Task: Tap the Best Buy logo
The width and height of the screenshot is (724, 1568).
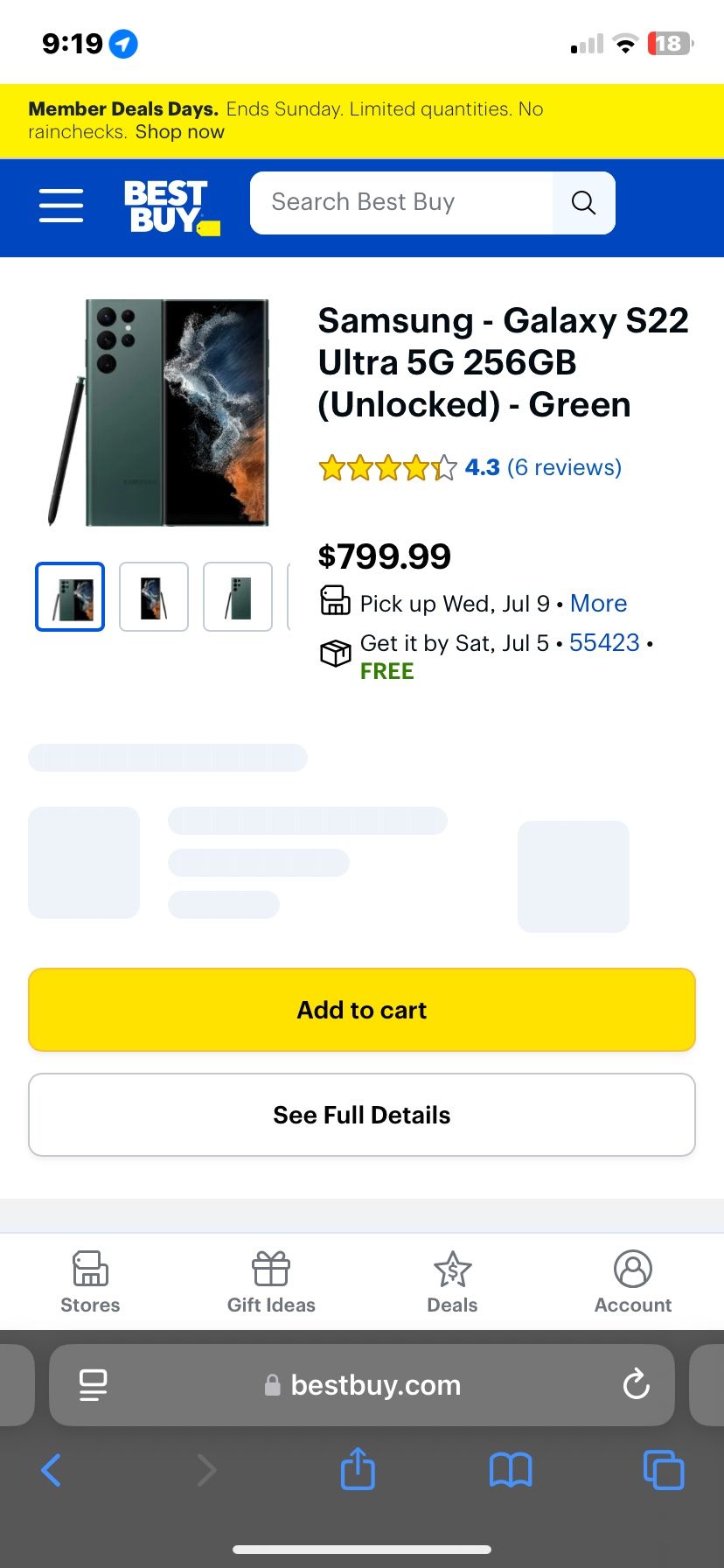Action: pyautogui.click(x=171, y=207)
